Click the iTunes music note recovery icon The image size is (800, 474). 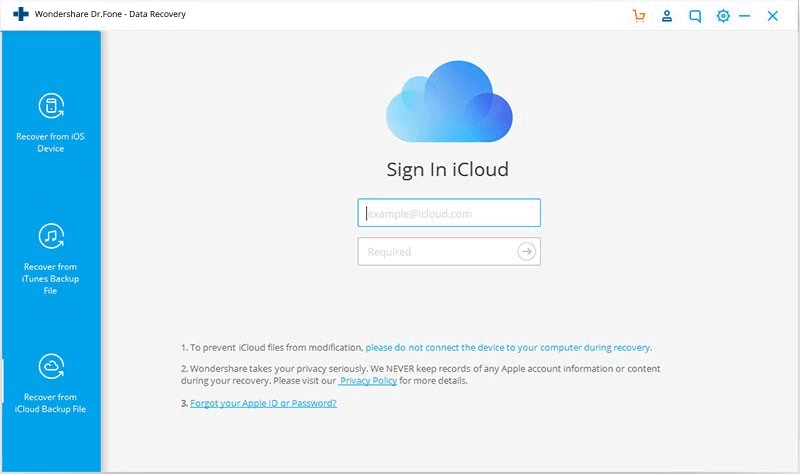51,236
